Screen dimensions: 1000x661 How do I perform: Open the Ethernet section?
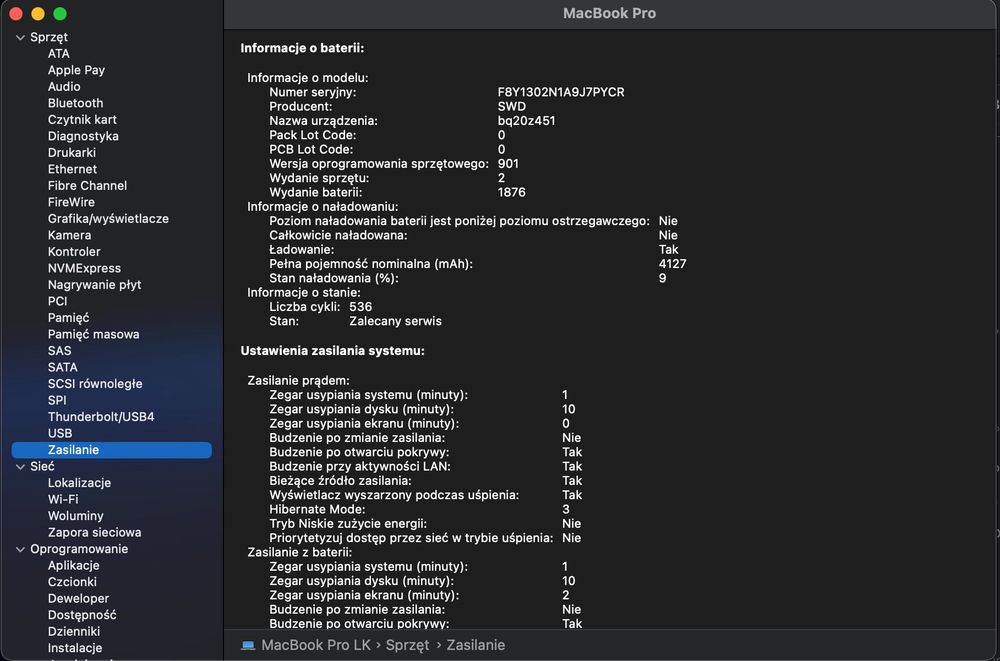(72, 169)
